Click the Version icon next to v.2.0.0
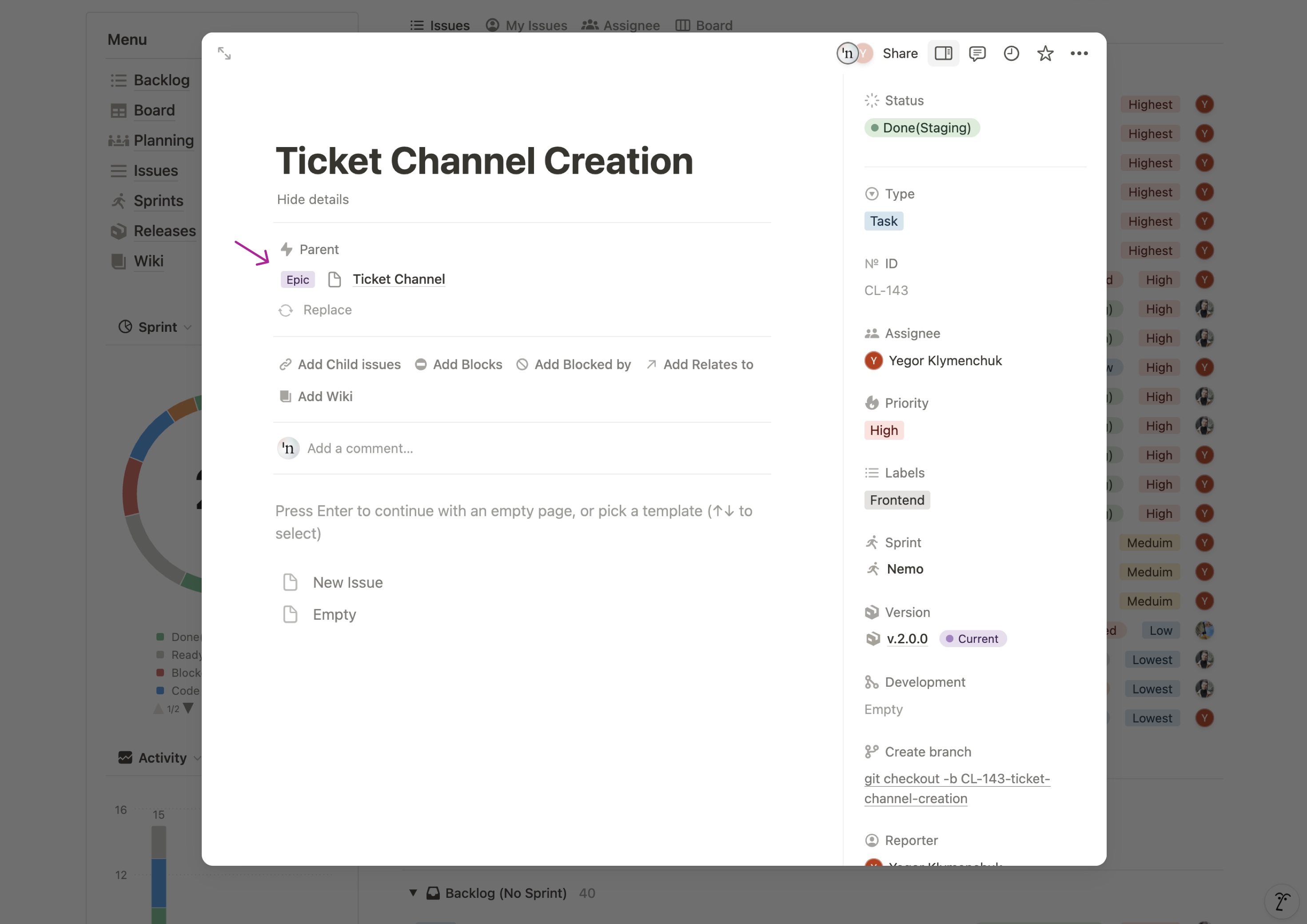This screenshot has height=924, width=1307. 873,638
